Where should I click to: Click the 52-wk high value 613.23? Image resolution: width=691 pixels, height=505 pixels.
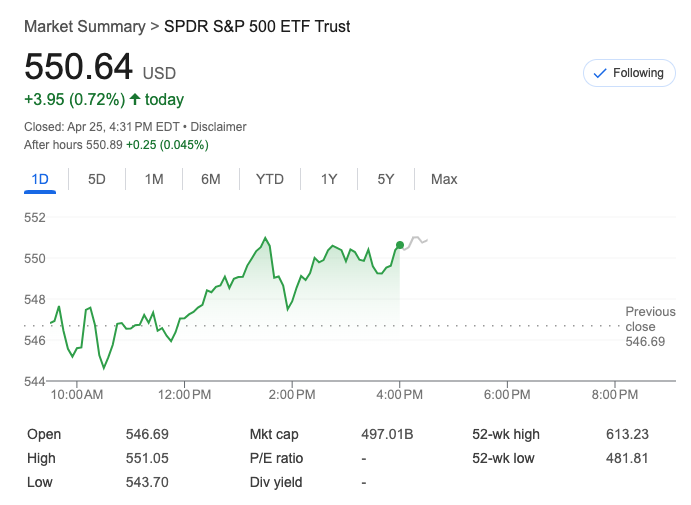coord(627,434)
